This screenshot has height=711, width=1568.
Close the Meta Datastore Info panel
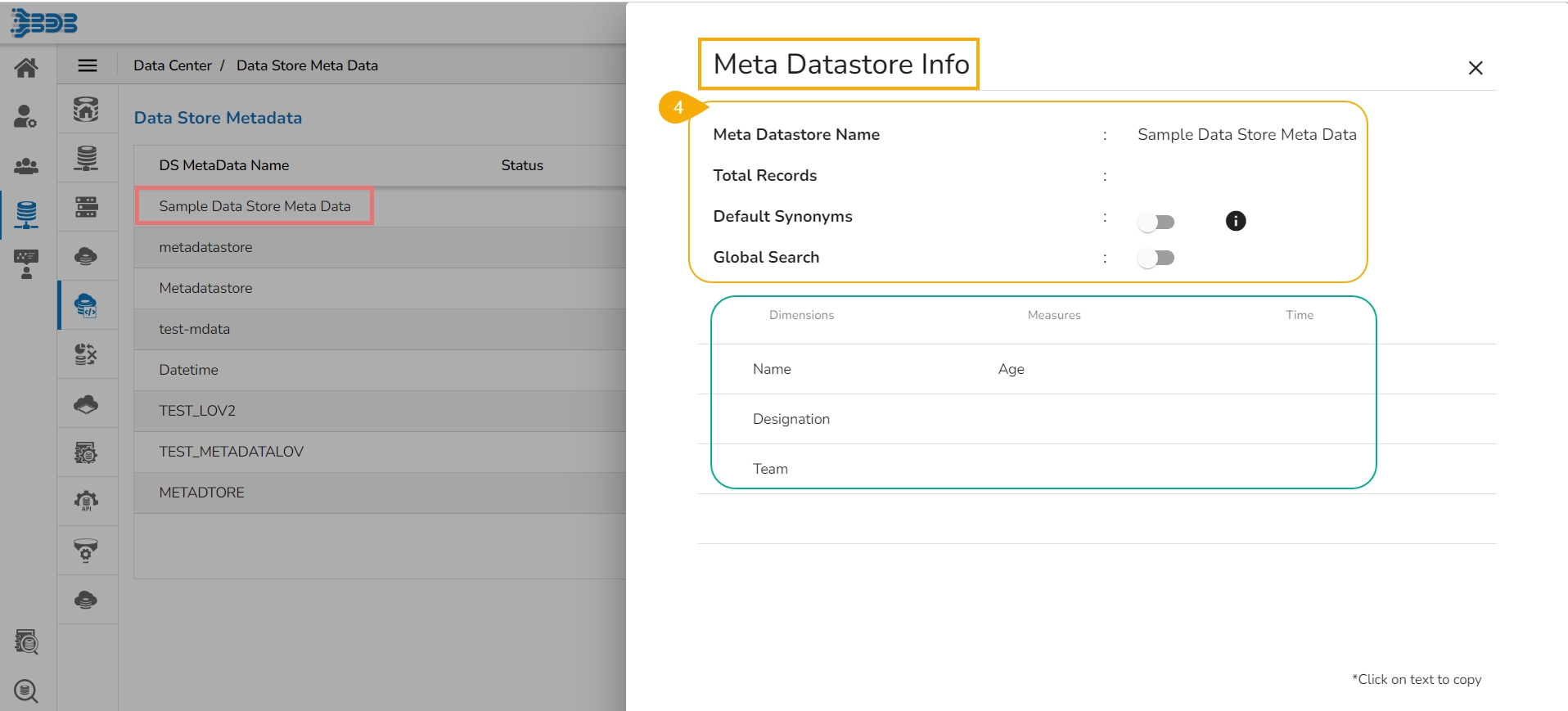pos(1475,68)
